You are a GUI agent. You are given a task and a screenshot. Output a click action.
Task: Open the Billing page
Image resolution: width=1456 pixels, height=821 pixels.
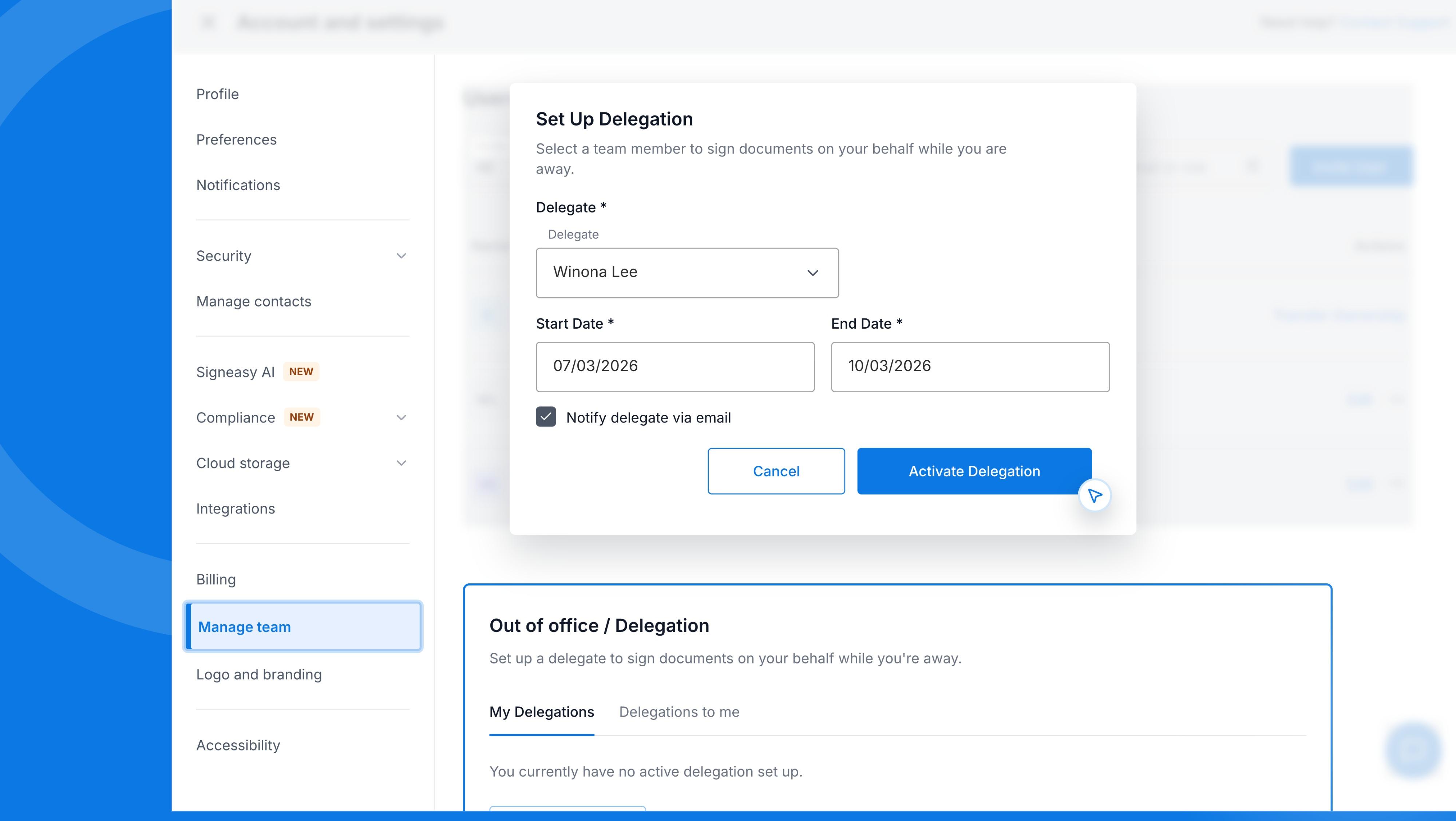click(216, 580)
